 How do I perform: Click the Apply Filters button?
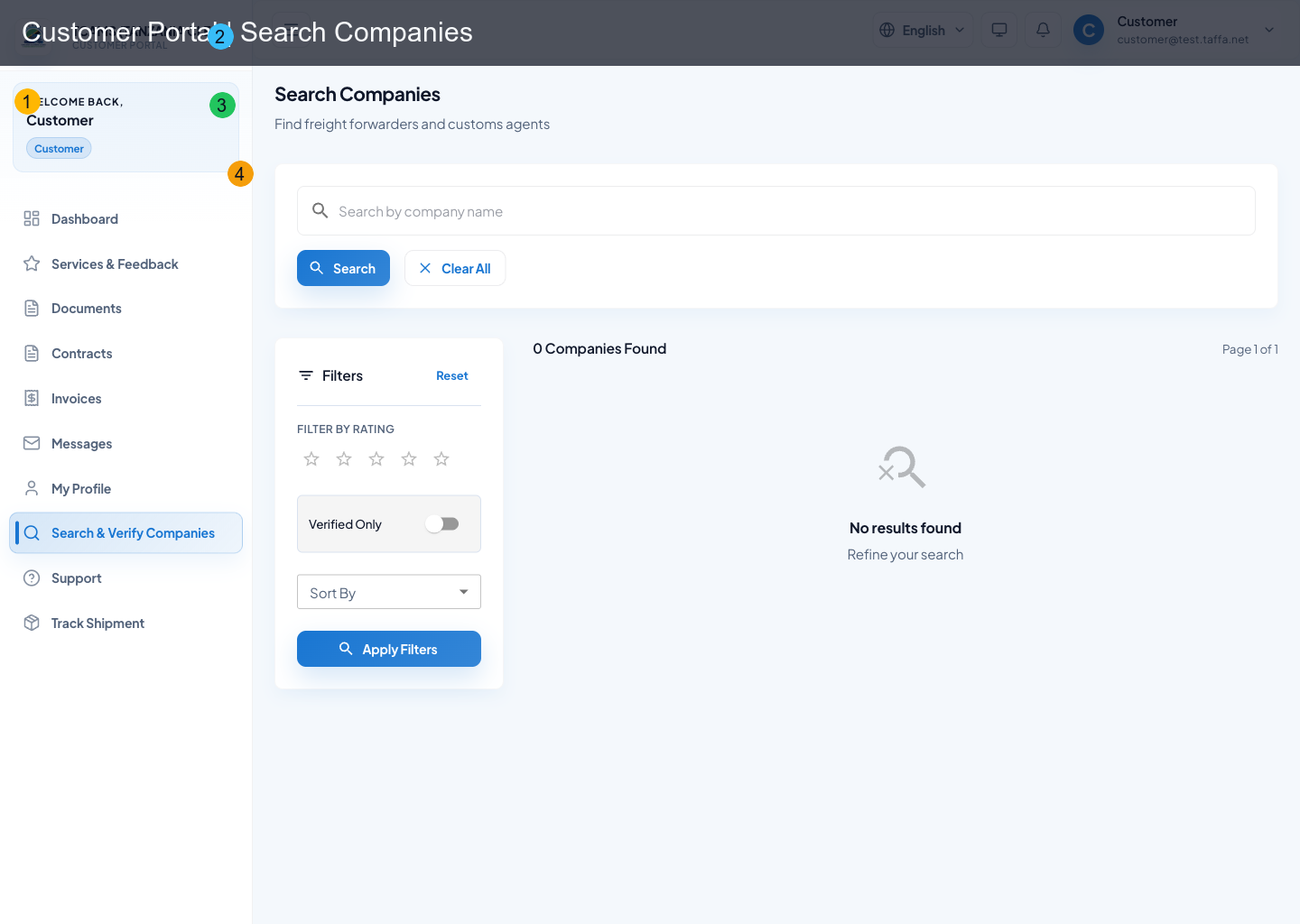click(x=389, y=649)
